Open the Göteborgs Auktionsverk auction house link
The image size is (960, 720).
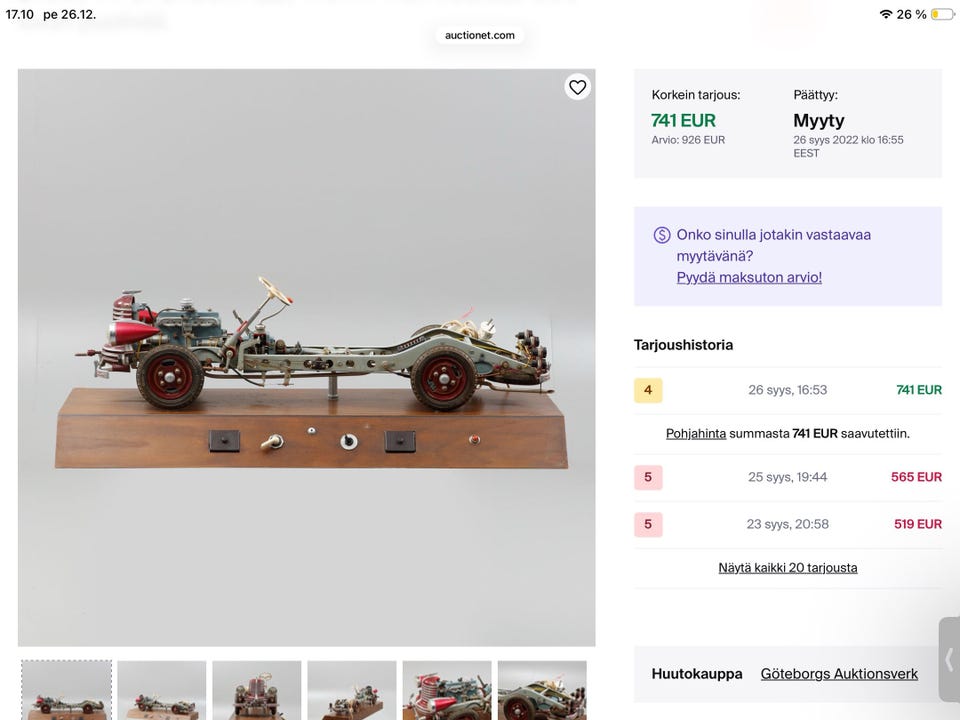[x=839, y=674]
